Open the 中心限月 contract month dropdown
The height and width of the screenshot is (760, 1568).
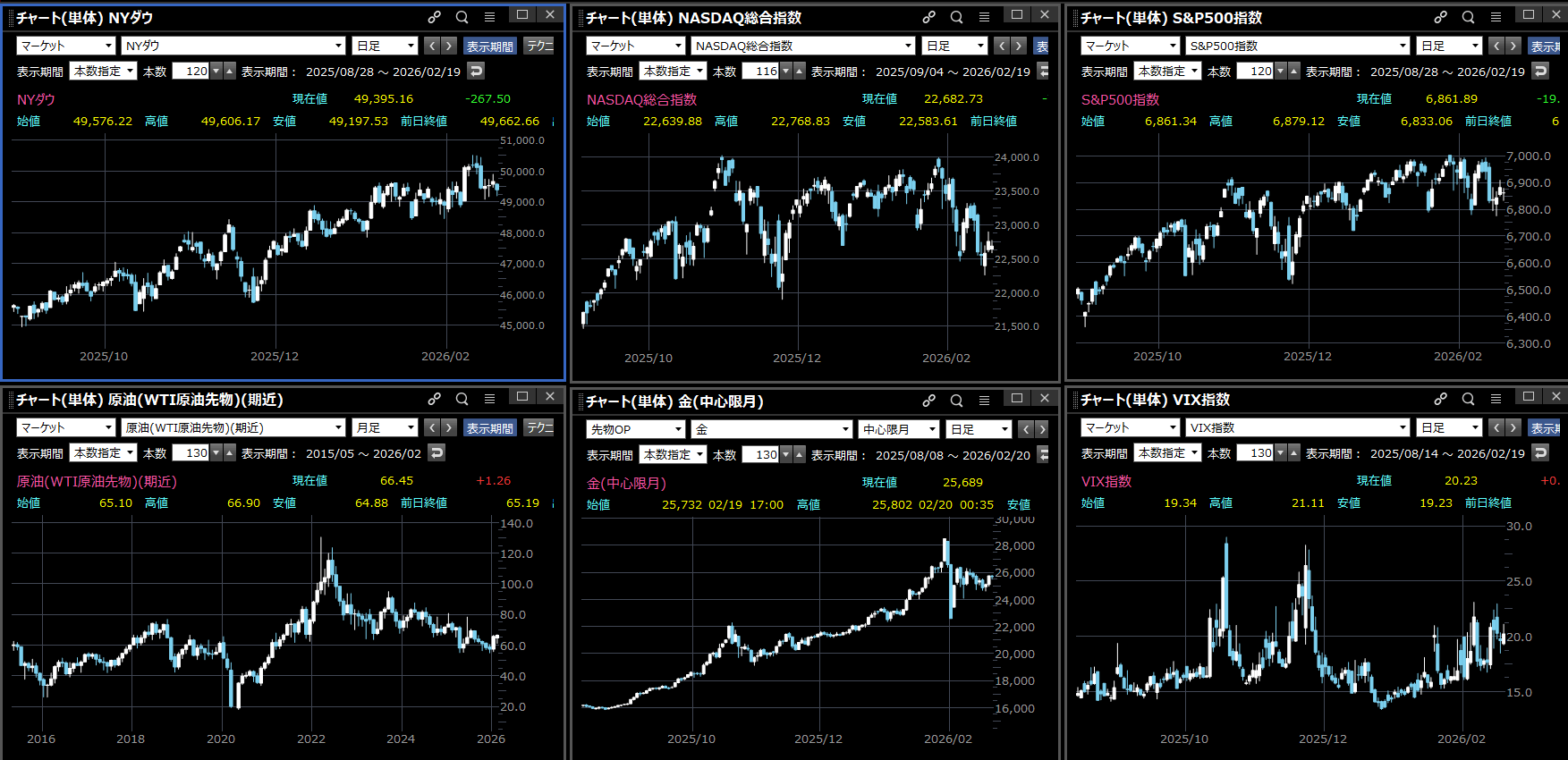coord(898,429)
